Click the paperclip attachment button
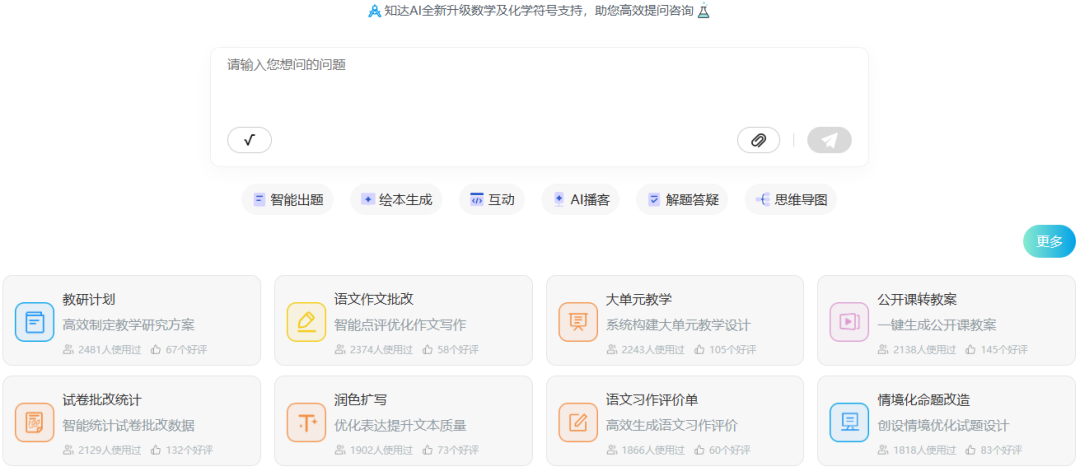 (x=758, y=140)
